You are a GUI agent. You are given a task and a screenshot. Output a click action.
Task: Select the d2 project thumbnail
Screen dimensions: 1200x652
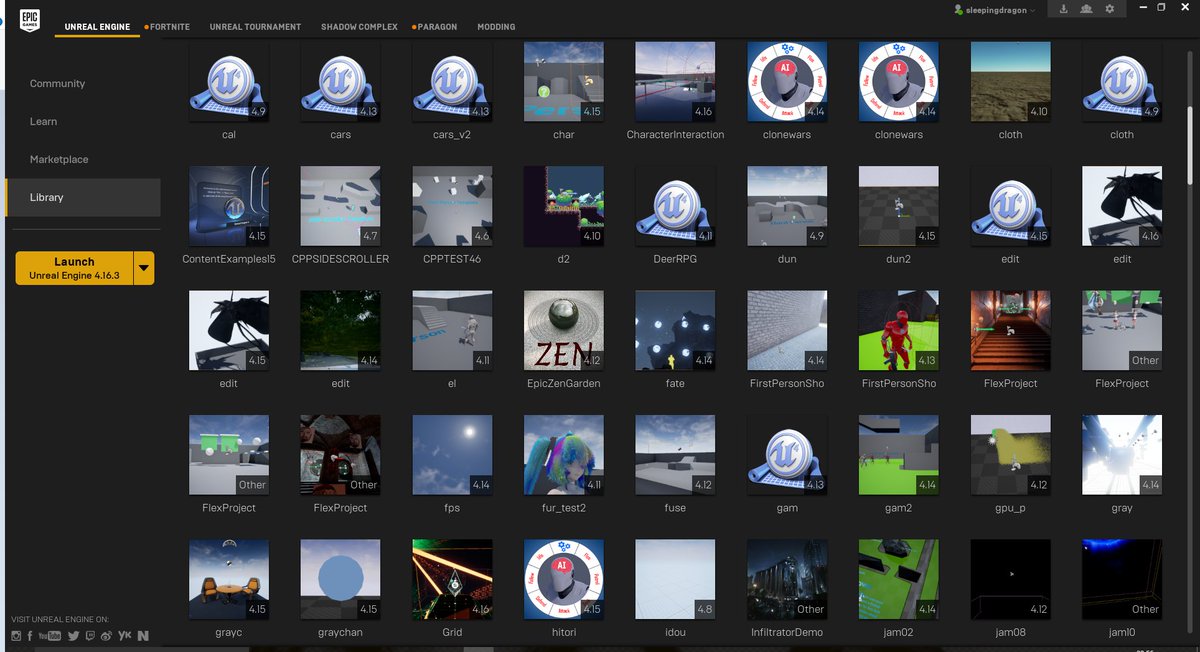[x=564, y=206]
